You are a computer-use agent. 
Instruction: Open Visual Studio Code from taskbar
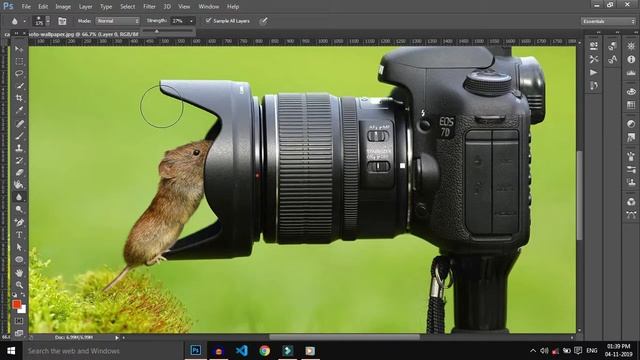(x=242, y=351)
